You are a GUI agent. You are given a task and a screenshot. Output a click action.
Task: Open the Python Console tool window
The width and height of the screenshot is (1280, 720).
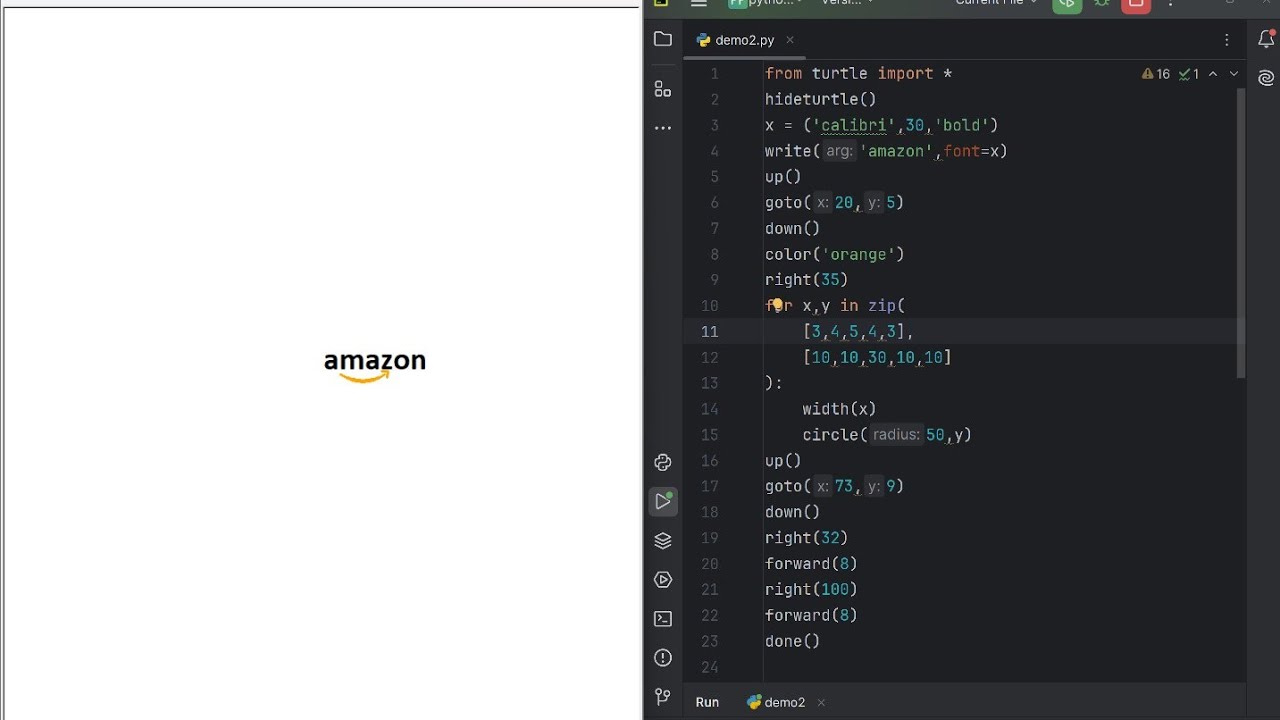coord(662,462)
